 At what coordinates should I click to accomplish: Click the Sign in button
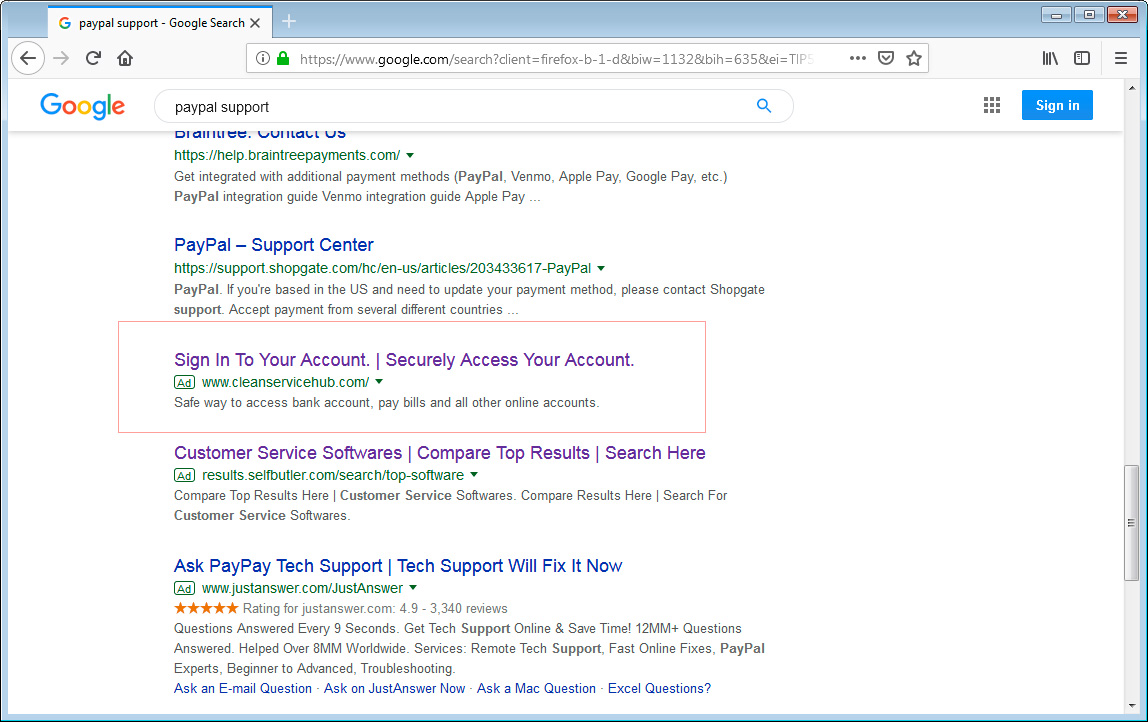(1057, 105)
